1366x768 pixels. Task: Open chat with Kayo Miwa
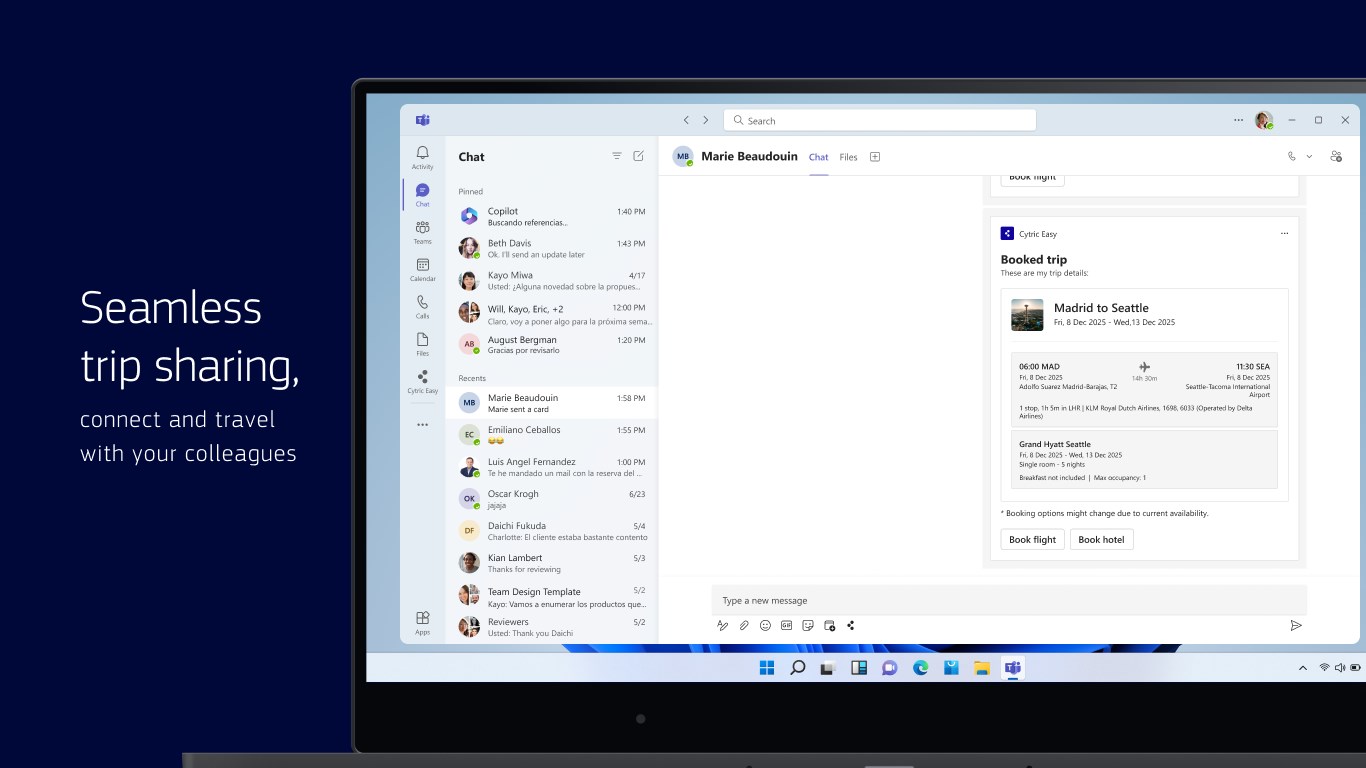click(x=552, y=280)
